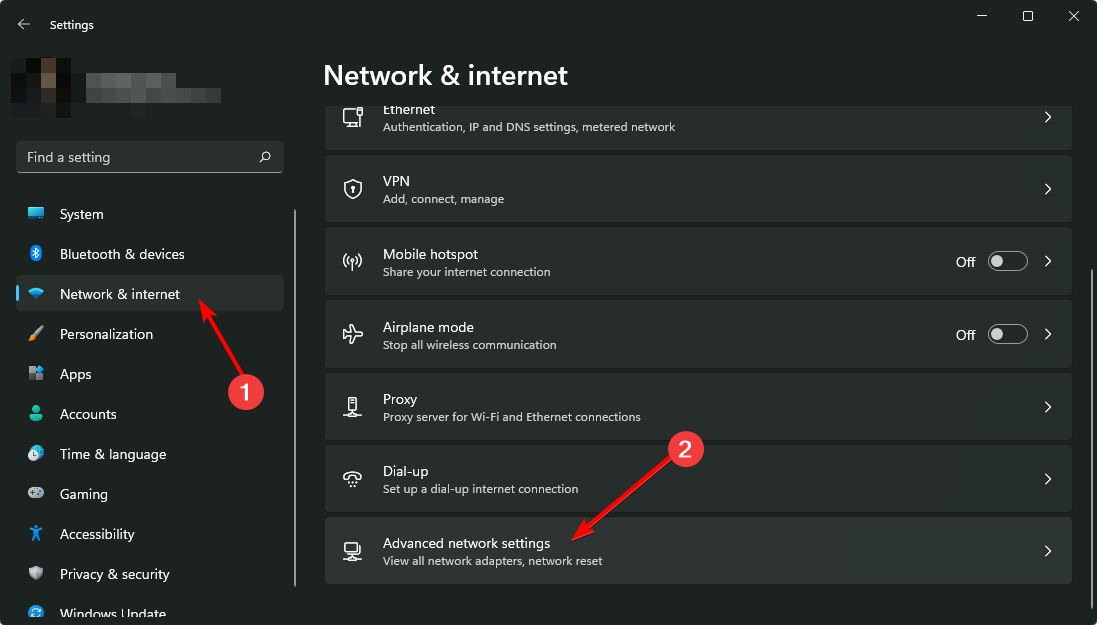Click the System monitor icon in sidebar
Screen dimensions: 1097x625
tap(36, 214)
